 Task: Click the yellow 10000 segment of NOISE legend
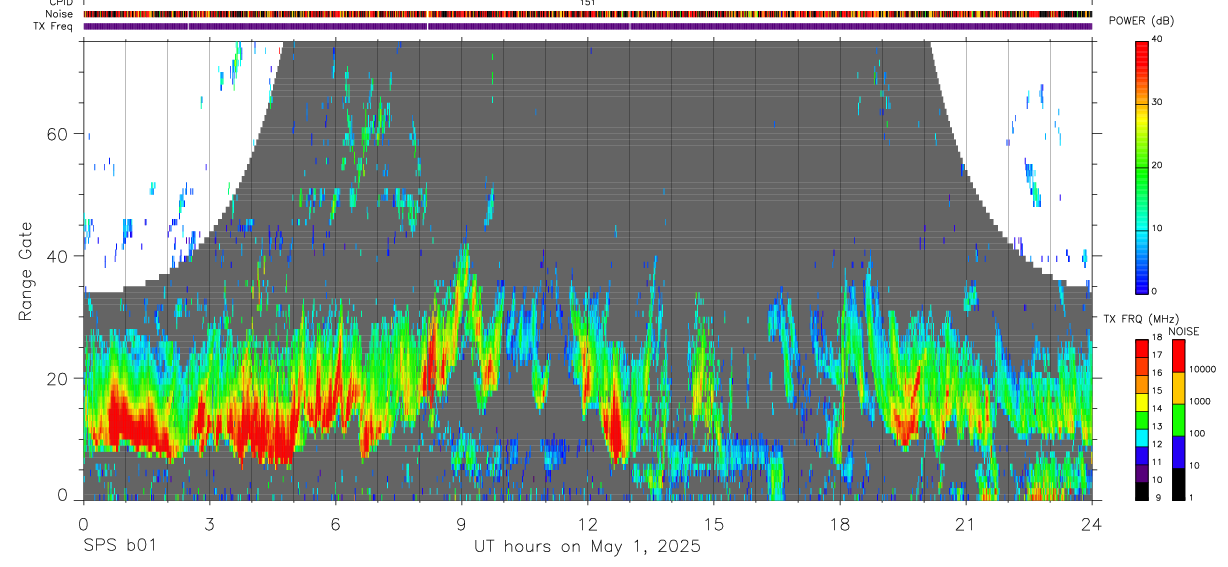1178,387
